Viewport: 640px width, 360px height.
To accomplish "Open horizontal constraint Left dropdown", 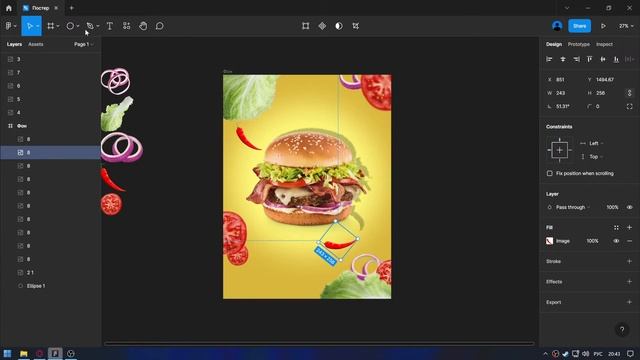I will (595, 143).
